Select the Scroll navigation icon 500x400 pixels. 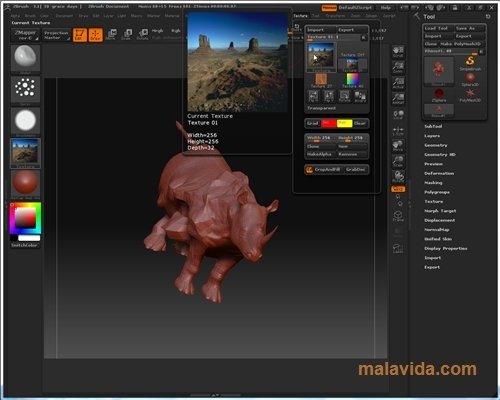tap(398, 52)
